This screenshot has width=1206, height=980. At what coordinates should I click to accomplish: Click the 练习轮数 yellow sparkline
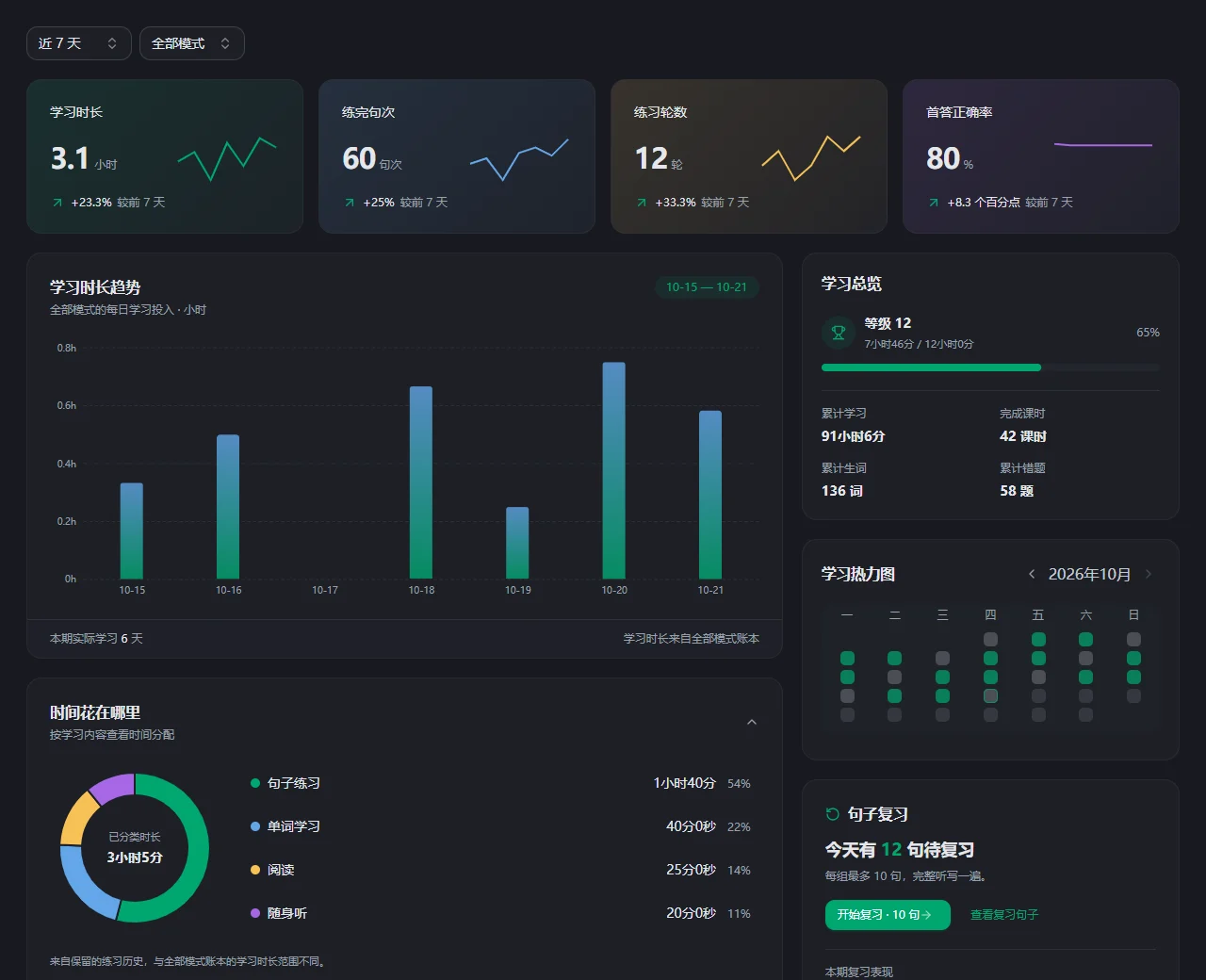tap(811, 157)
